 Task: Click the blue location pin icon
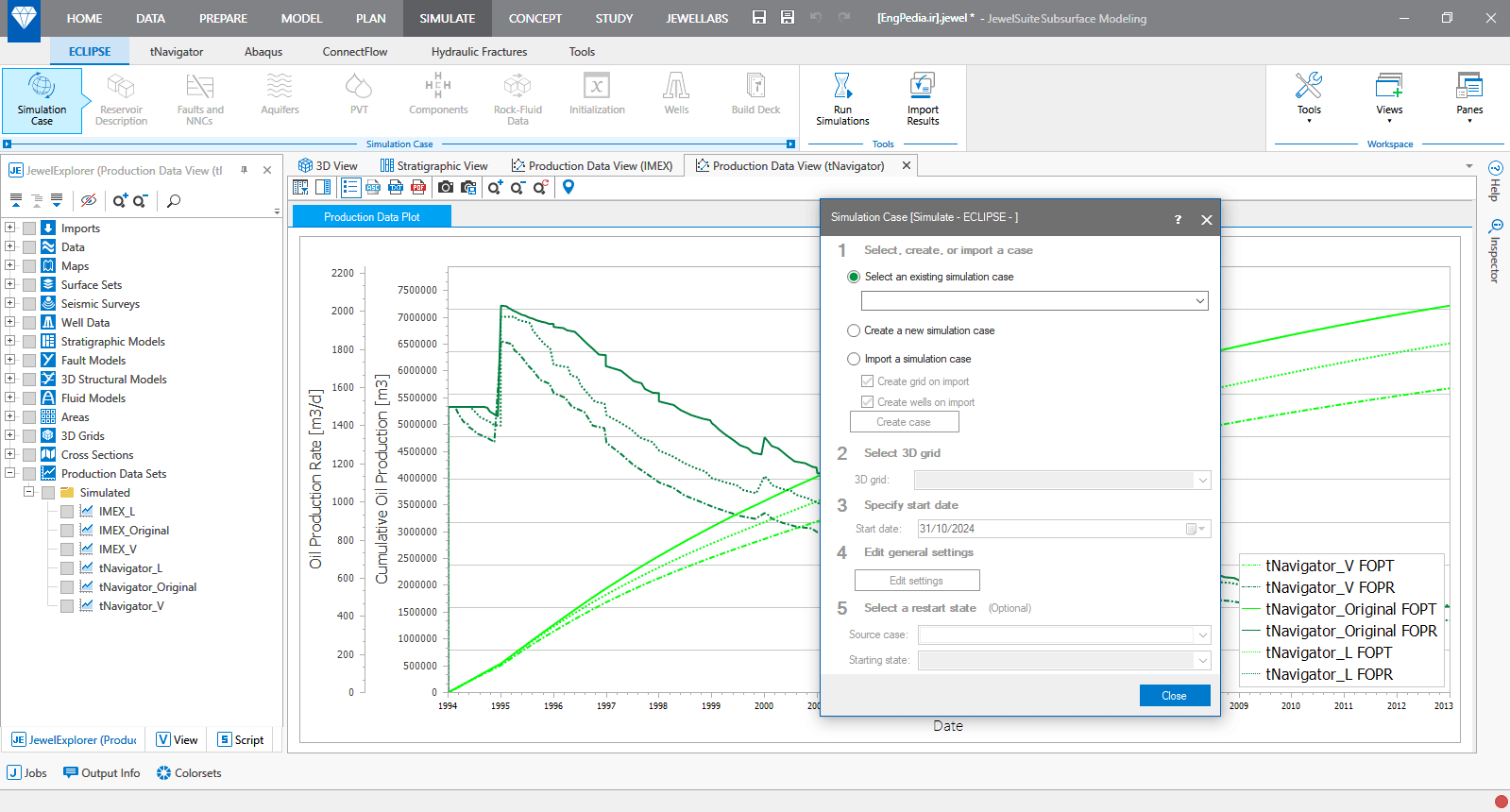pos(568,187)
